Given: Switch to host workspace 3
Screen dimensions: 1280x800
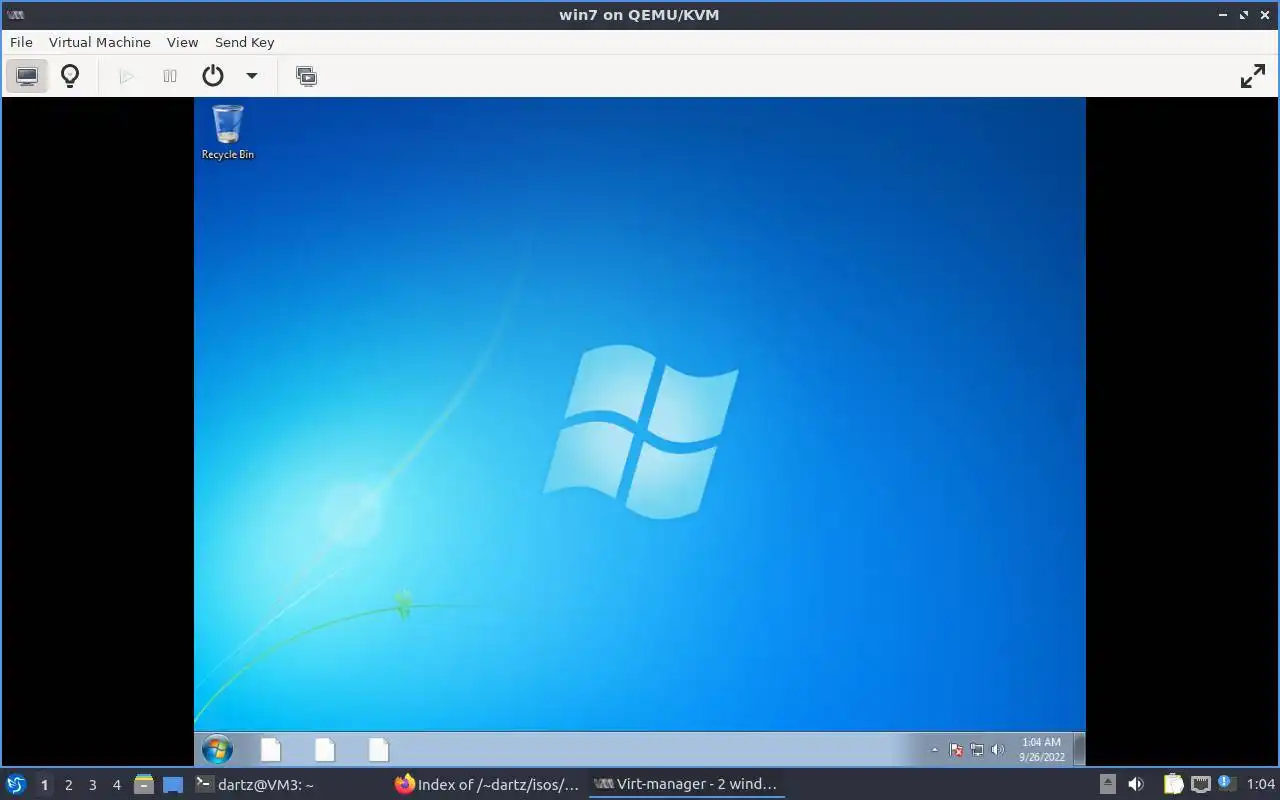Looking at the screenshot, I should [x=93, y=785].
